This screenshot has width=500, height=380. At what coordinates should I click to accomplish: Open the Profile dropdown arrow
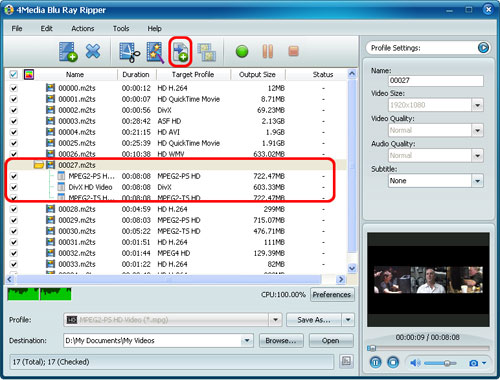[x=275, y=320]
